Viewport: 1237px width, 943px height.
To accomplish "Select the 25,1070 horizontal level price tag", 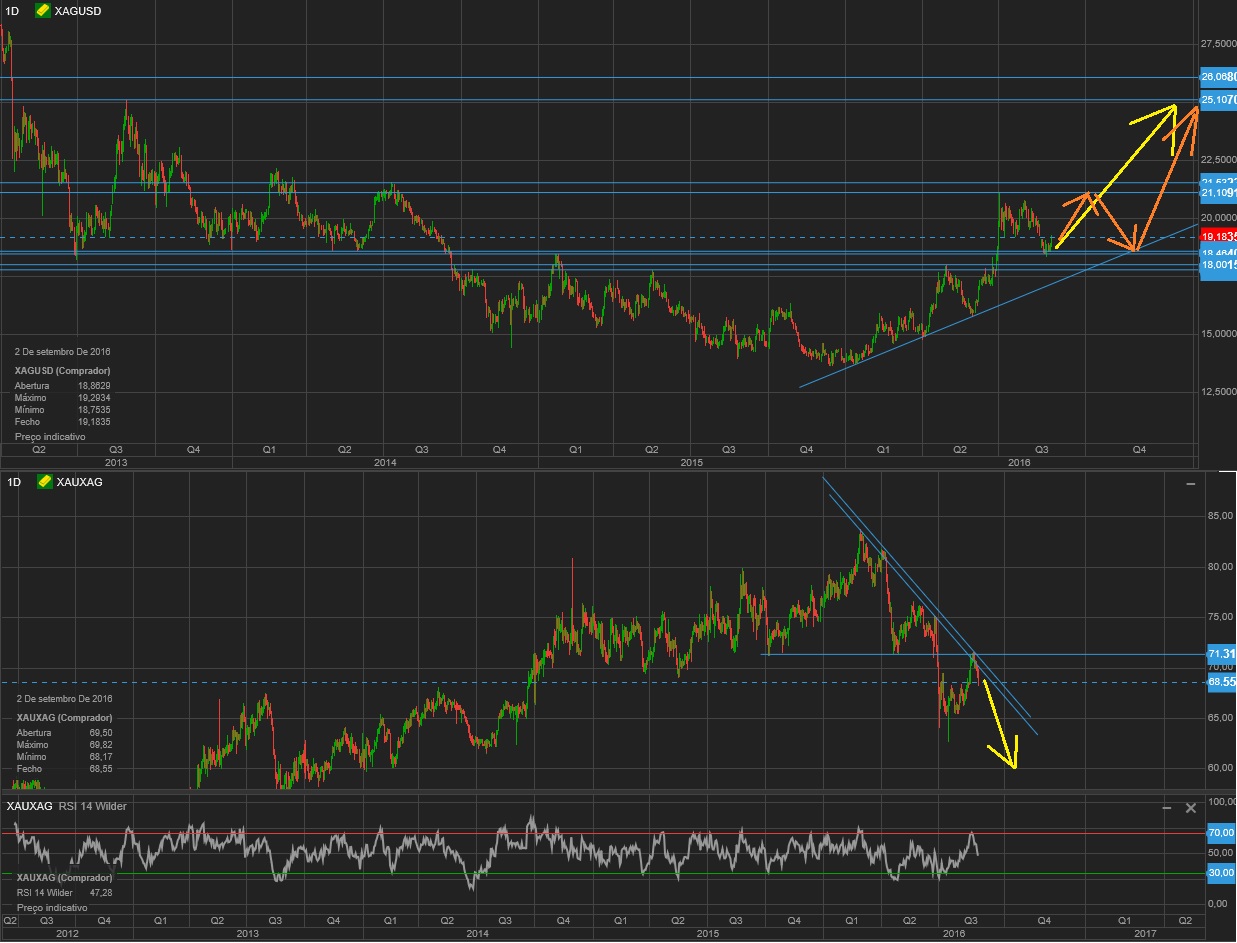I will tap(1217, 99).
